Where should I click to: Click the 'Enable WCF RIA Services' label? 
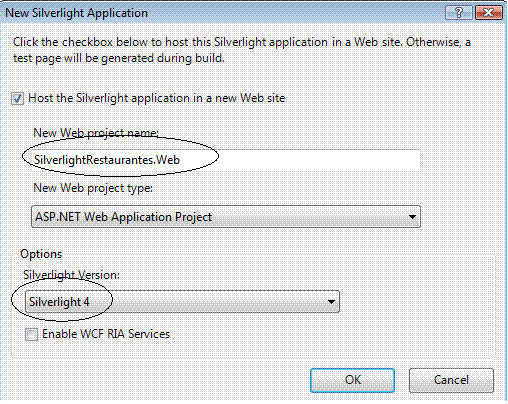[106, 334]
